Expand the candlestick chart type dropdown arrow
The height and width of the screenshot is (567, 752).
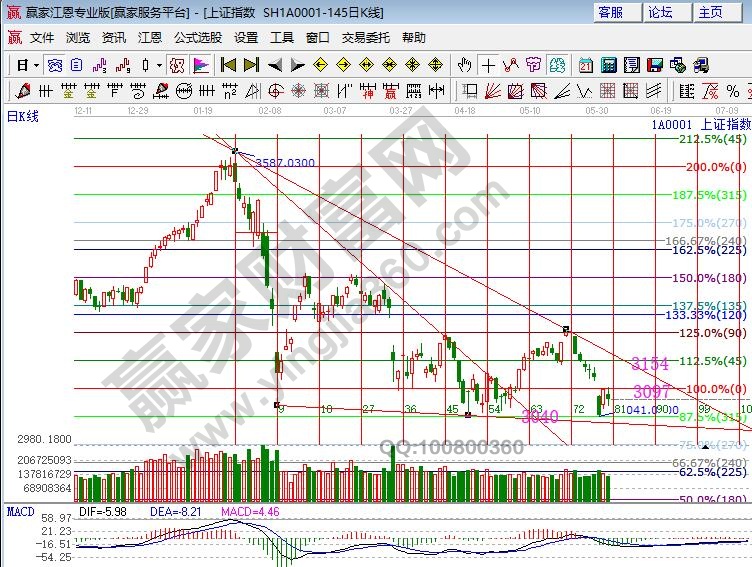pos(159,65)
